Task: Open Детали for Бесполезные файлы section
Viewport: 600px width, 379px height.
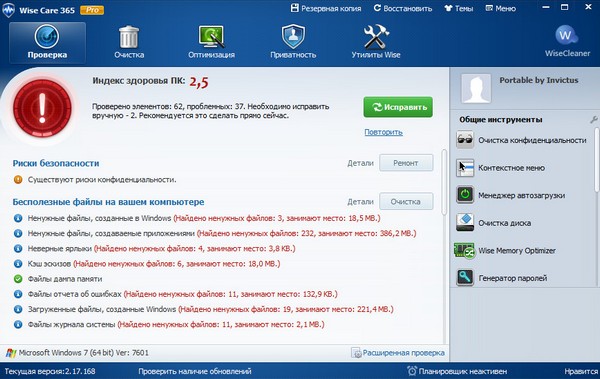Action: click(x=360, y=201)
